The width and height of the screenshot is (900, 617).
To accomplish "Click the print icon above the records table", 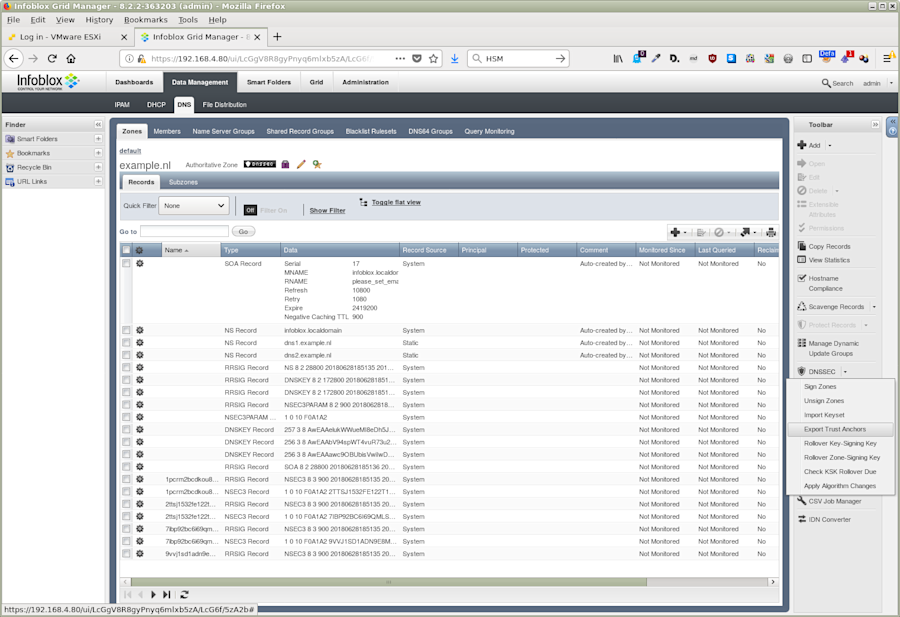I will pos(771,232).
